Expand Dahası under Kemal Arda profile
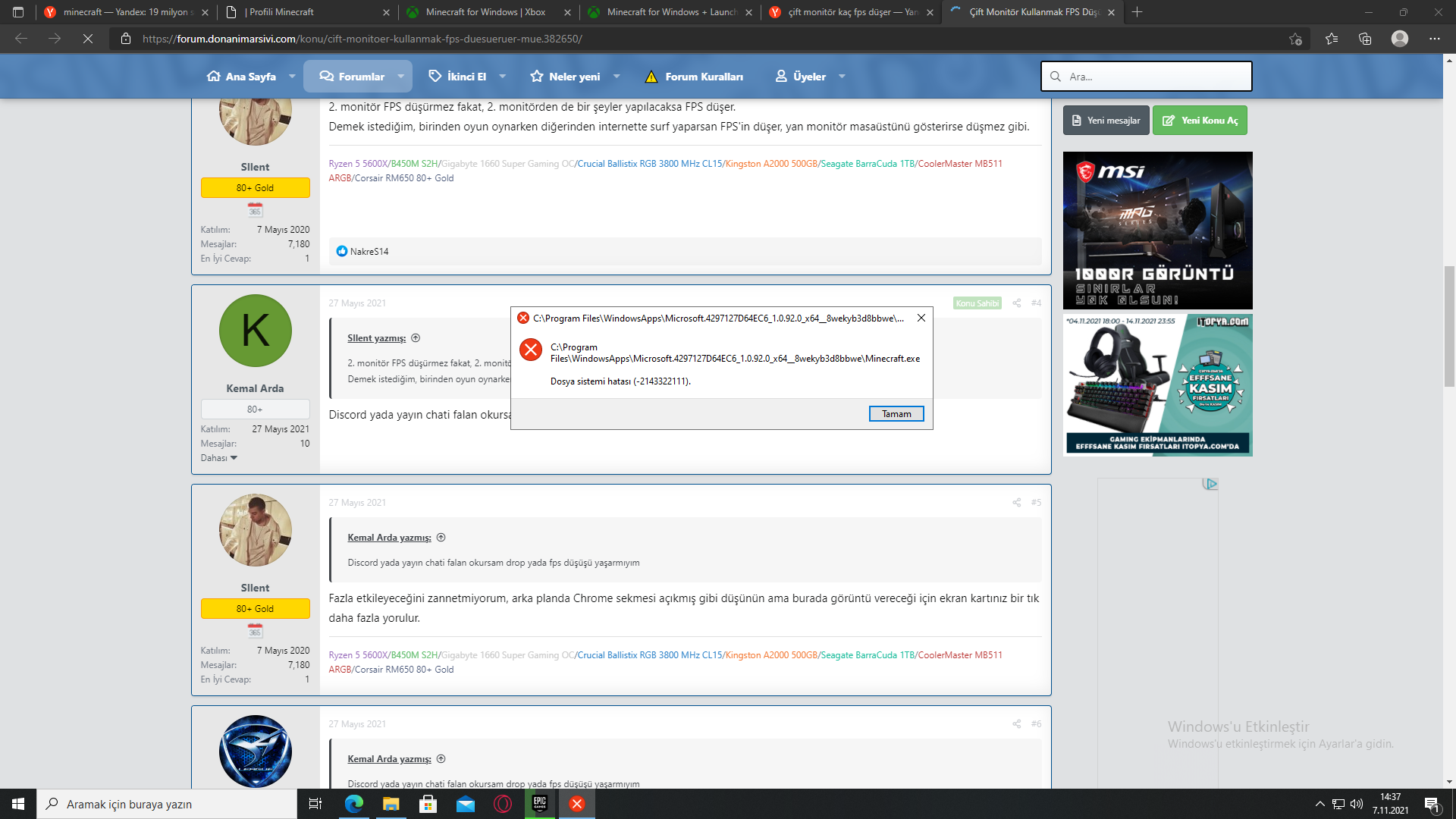Image resolution: width=1456 pixels, height=819 pixels. coord(219,458)
